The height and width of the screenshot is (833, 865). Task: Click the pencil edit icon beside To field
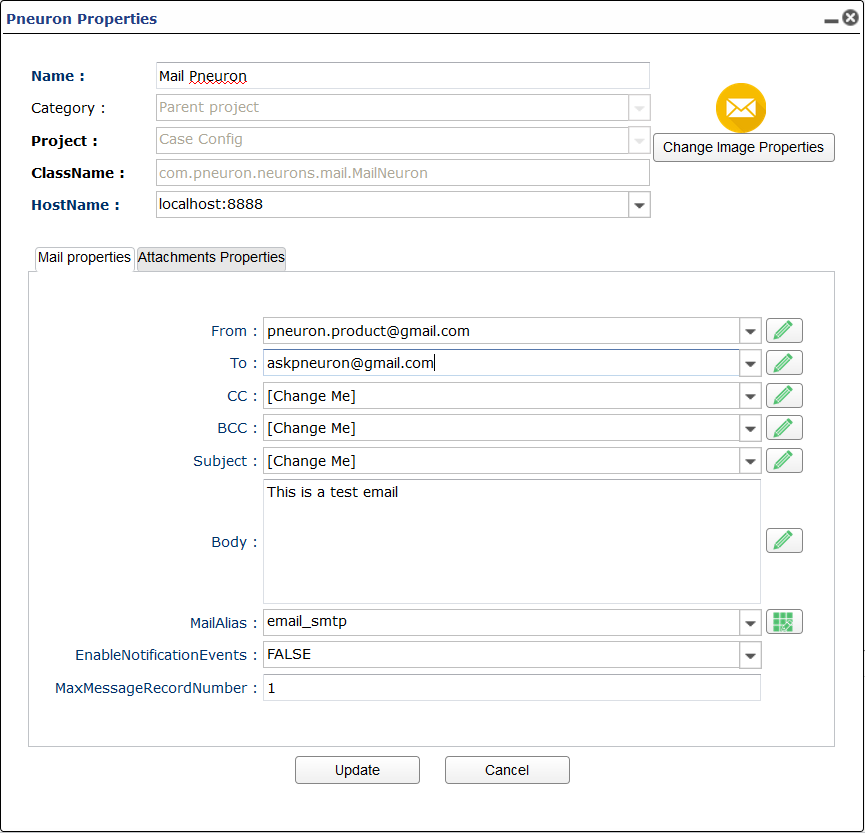[784, 363]
